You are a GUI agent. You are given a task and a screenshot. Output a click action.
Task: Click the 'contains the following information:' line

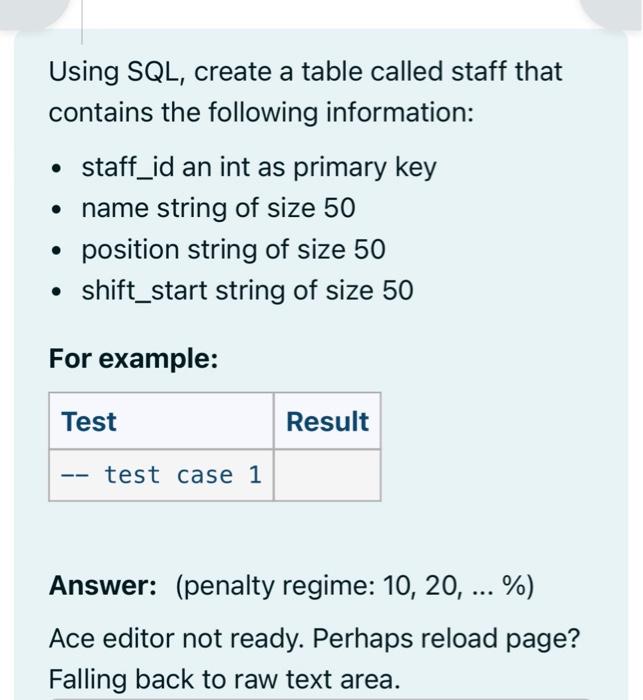click(x=261, y=112)
